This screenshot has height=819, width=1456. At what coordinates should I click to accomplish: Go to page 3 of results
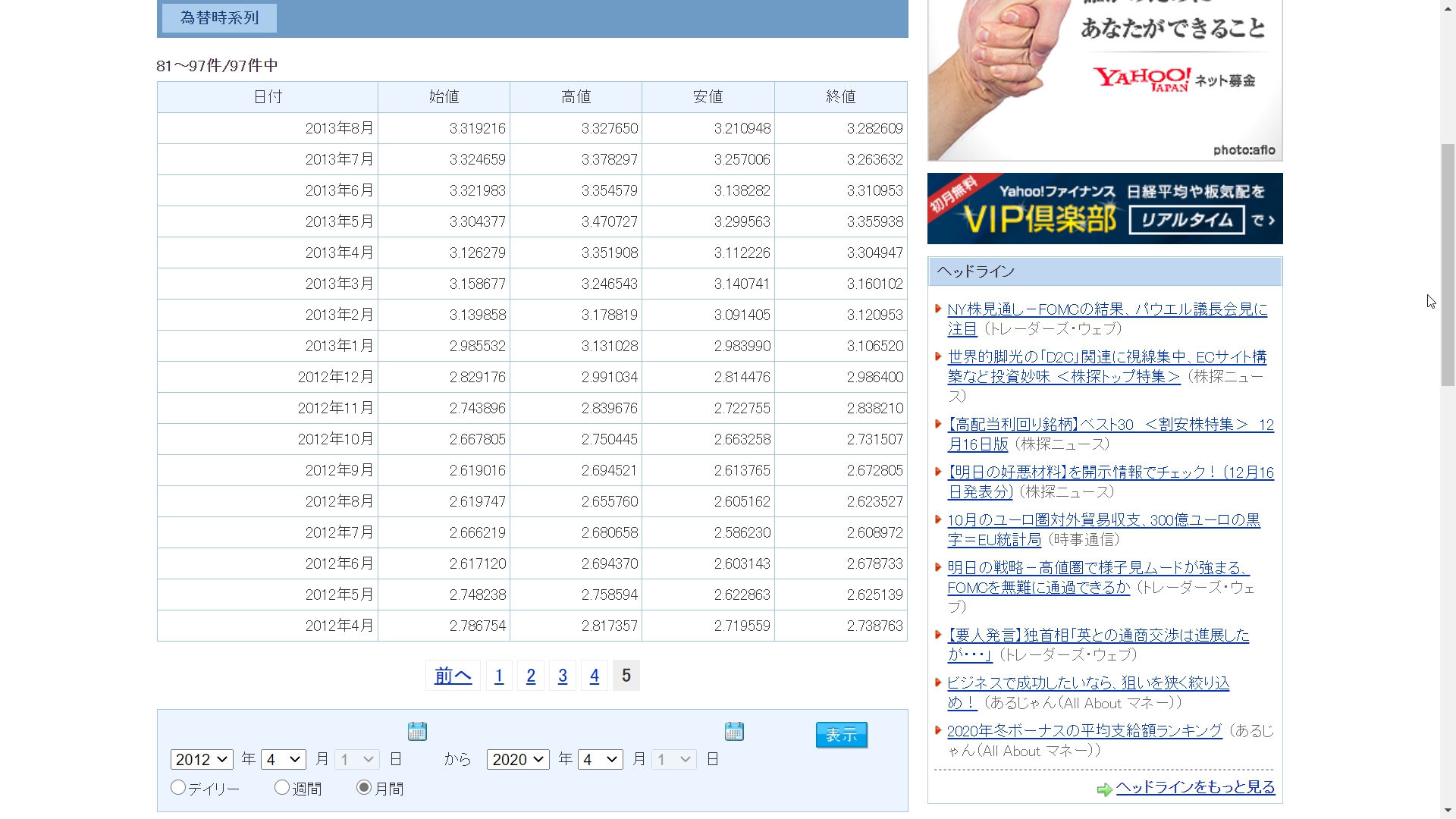coord(563,676)
